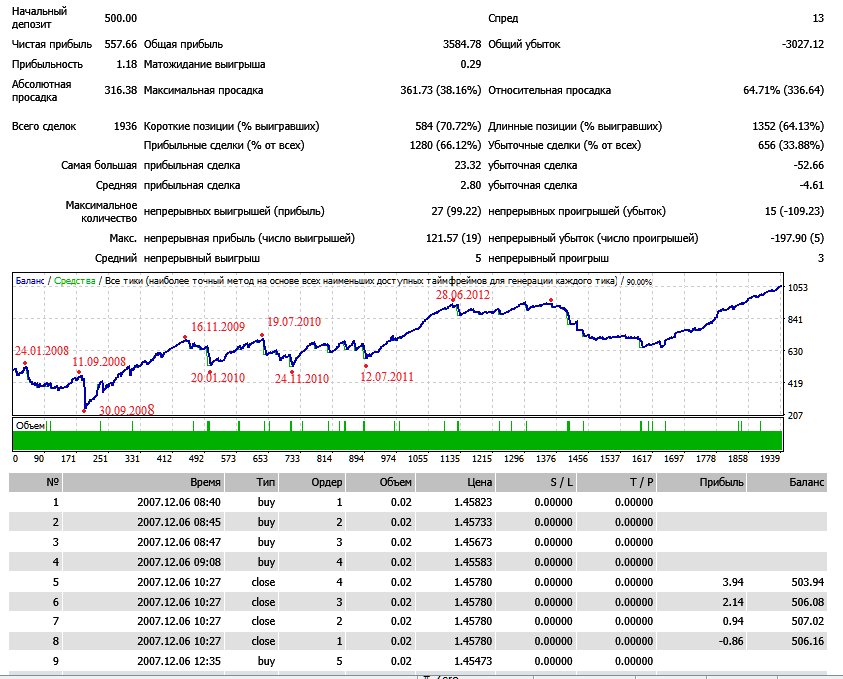The height and width of the screenshot is (679, 843).
Task: Click chart date annotation 12.07.2011
Action: tap(387, 377)
